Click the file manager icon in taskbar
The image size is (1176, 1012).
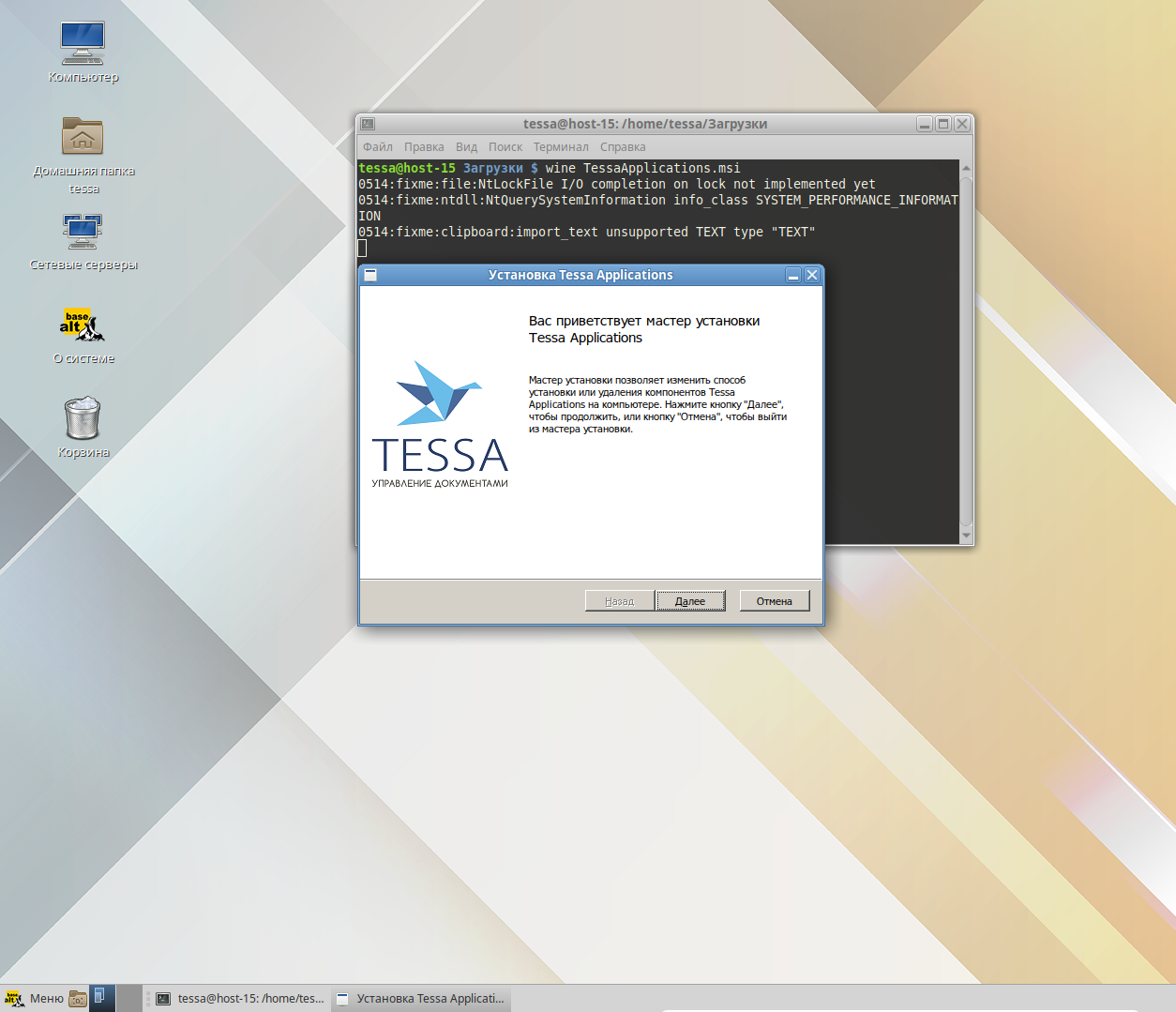point(78,999)
